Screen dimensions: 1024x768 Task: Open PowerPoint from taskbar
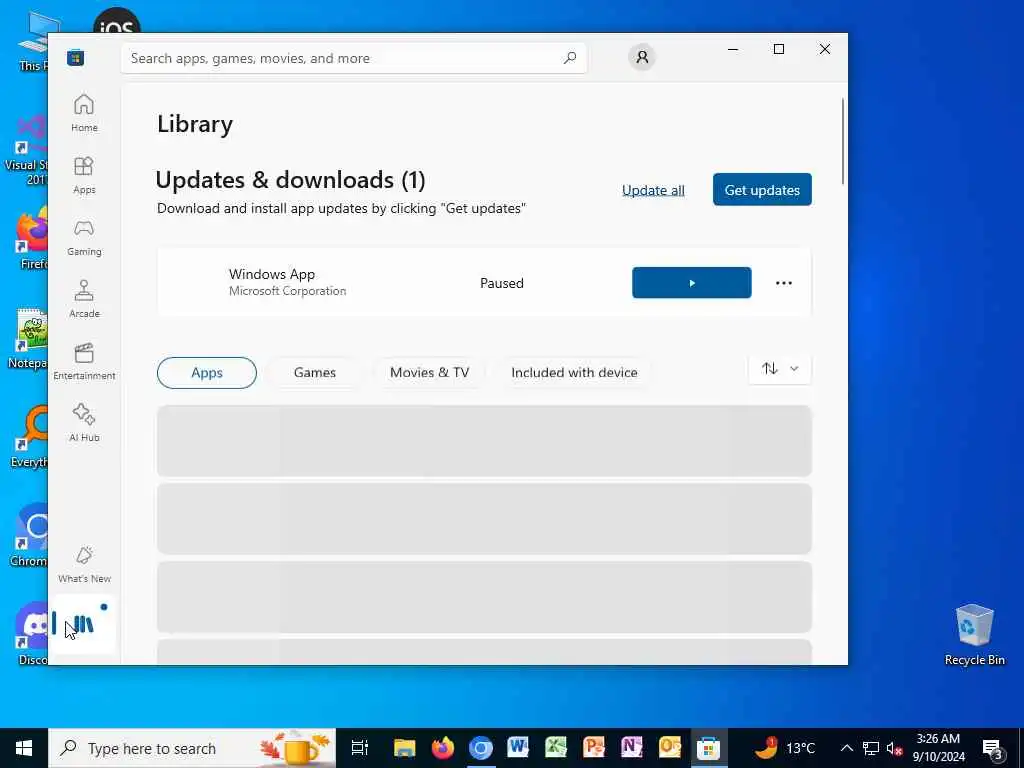594,748
